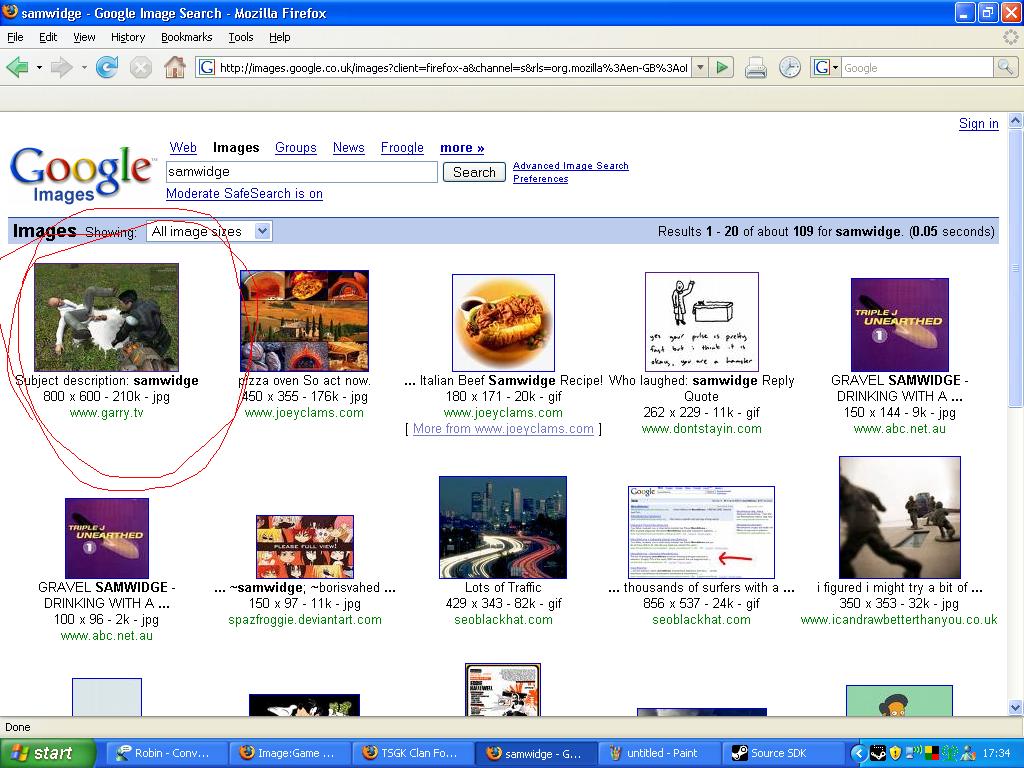Click the browser Back arrow button
The image size is (1024, 768).
17,67
